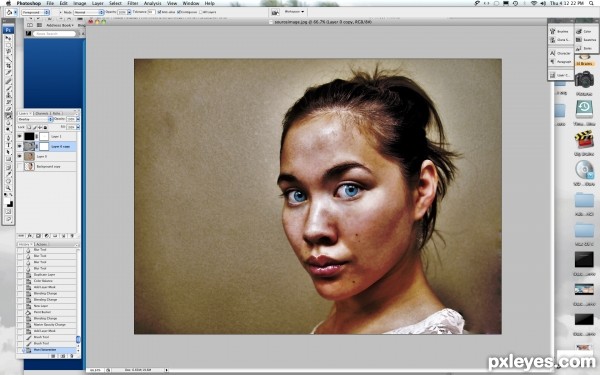Select the Brush tool in toolbox
This screenshot has height=375, width=600.
click(8, 88)
